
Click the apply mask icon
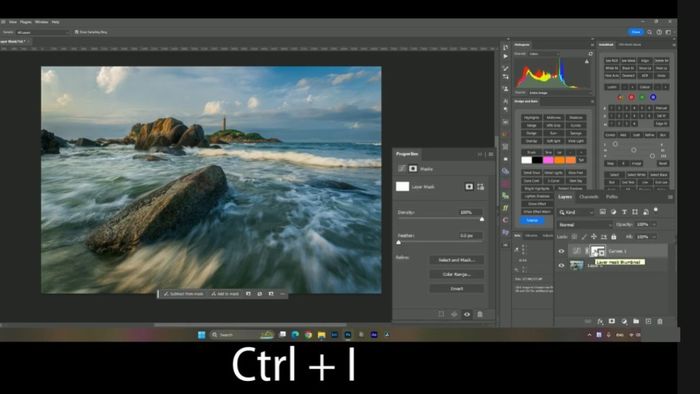click(454, 314)
